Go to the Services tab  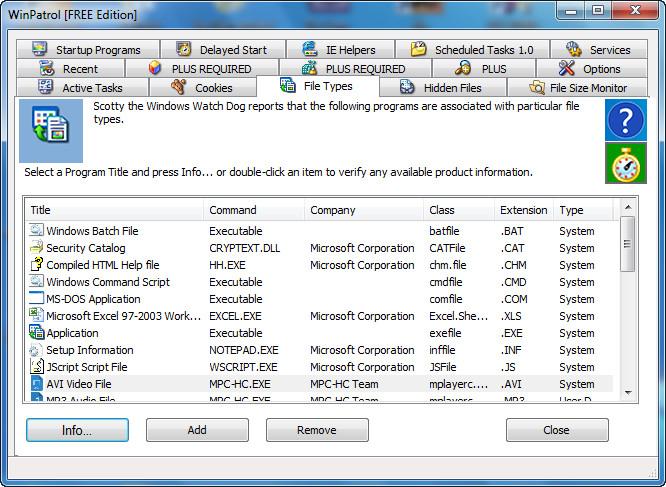599,49
